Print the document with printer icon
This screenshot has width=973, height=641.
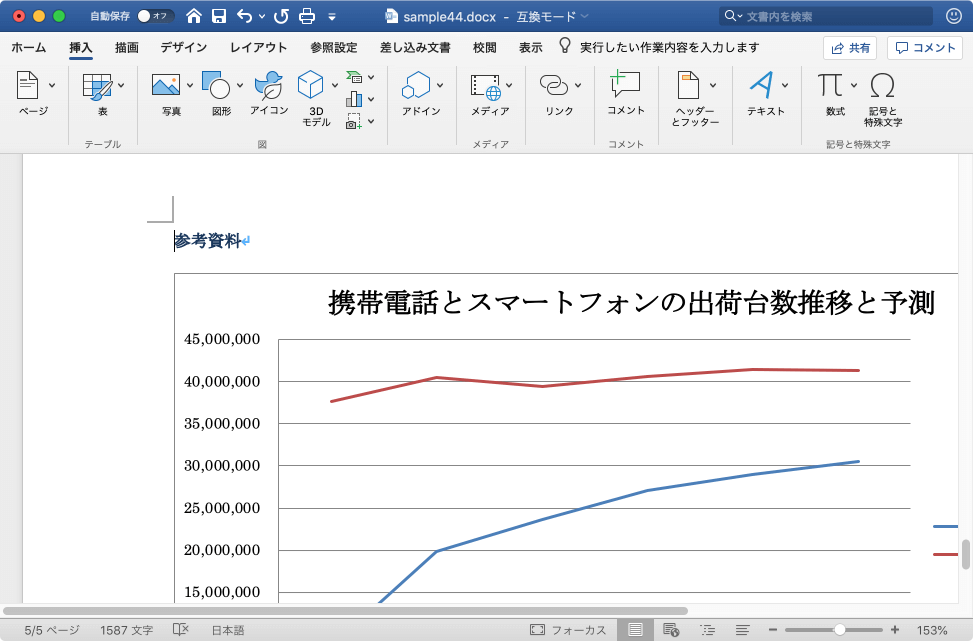tap(307, 16)
